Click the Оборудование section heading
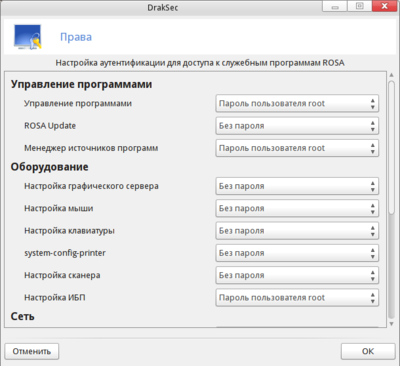 [x=49, y=167]
